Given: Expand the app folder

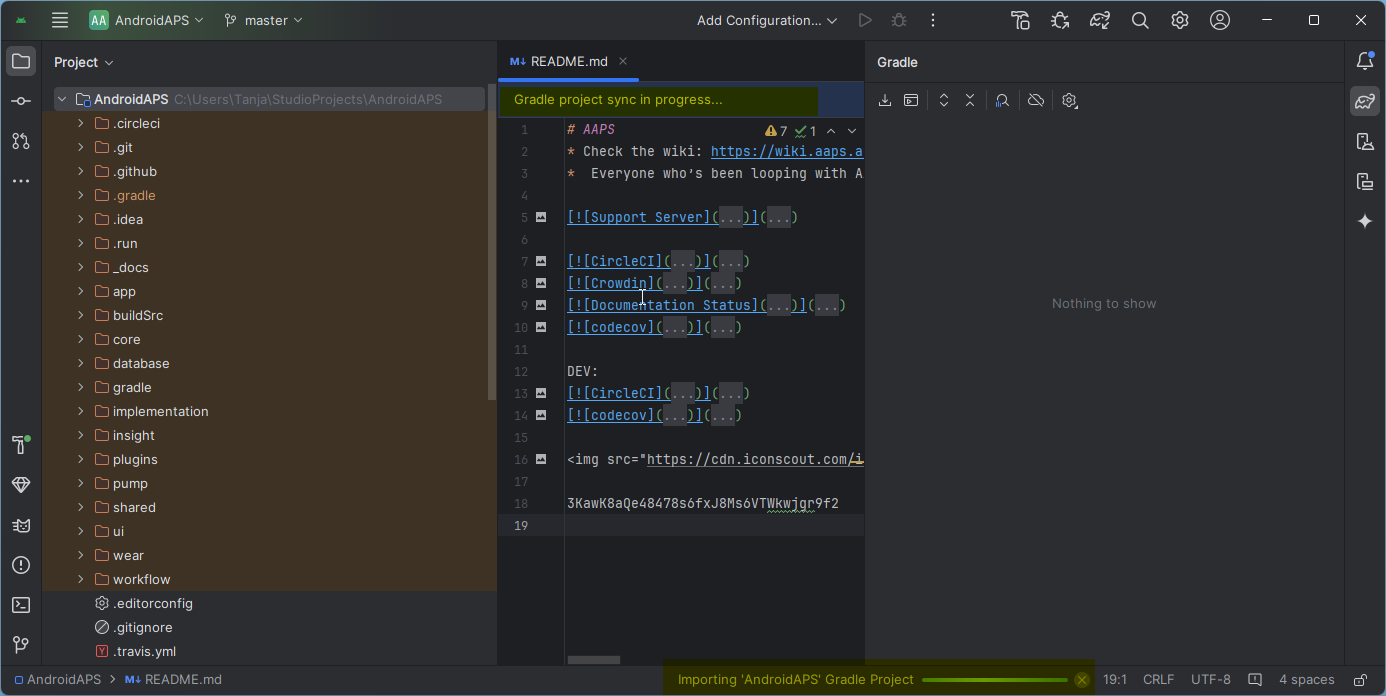Looking at the screenshot, I should 81,291.
